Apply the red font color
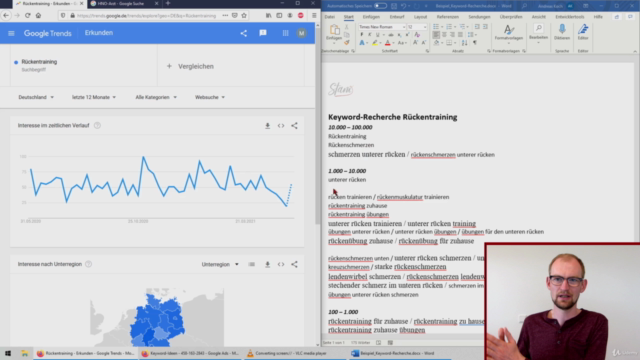 388,42
